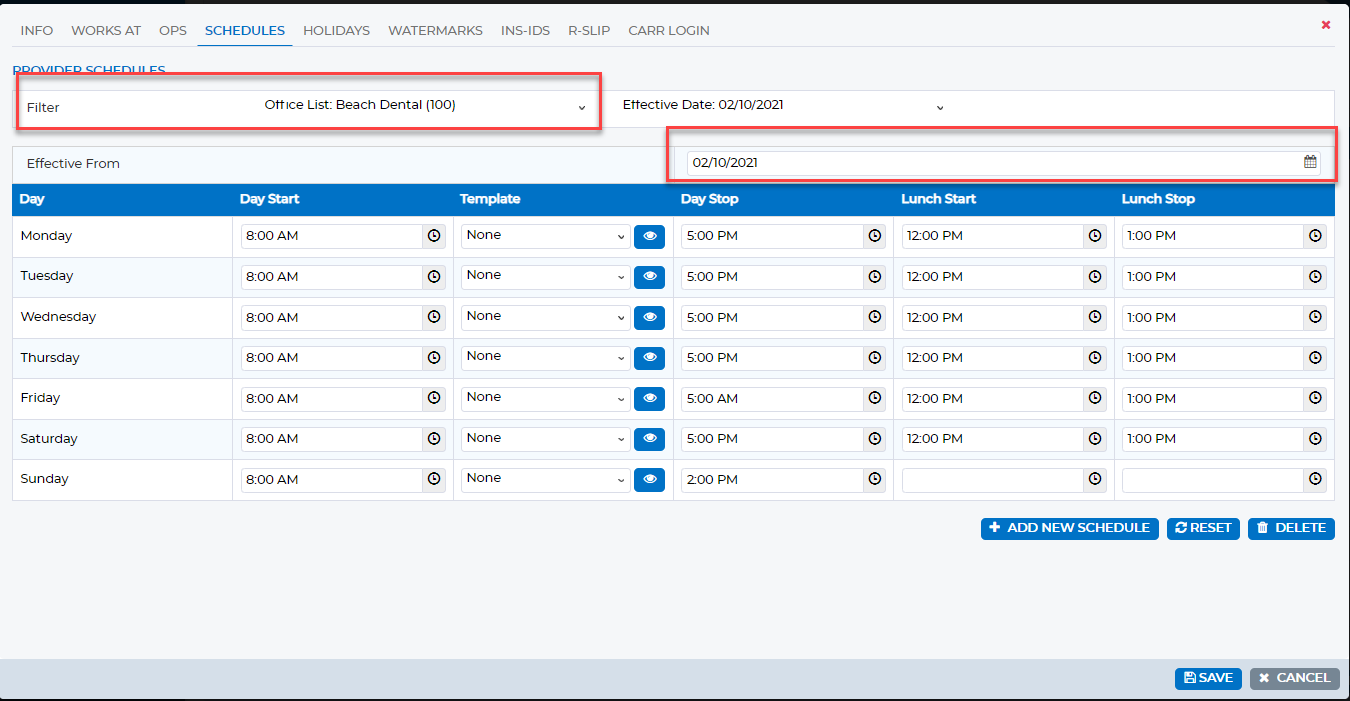Screen dimensions: 1350x701
Task: Open Saturday Template dropdown
Action: click(x=545, y=439)
